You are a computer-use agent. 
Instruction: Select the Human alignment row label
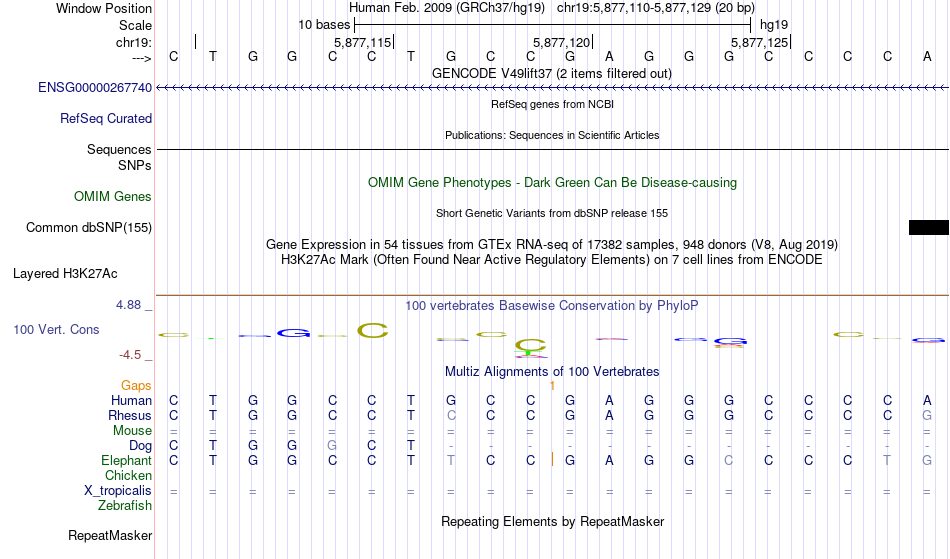tap(131, 400)
